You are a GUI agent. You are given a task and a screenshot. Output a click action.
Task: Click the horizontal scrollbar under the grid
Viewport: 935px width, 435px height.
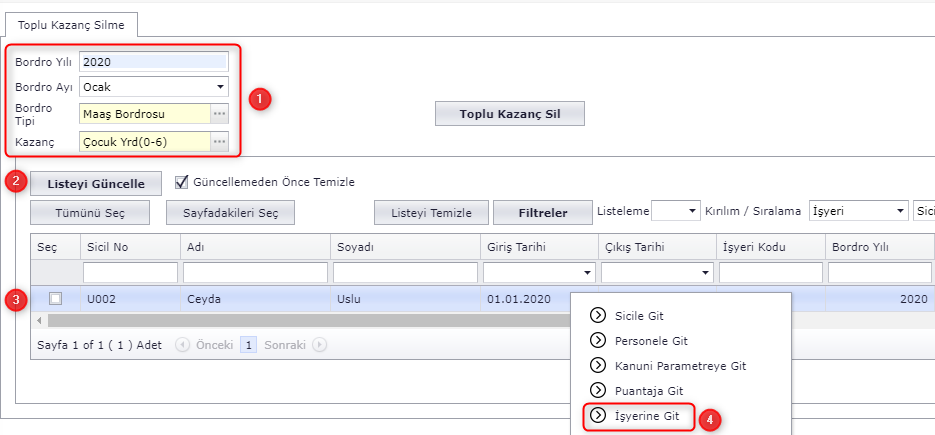pyautogui.click(x=300, y=321)
